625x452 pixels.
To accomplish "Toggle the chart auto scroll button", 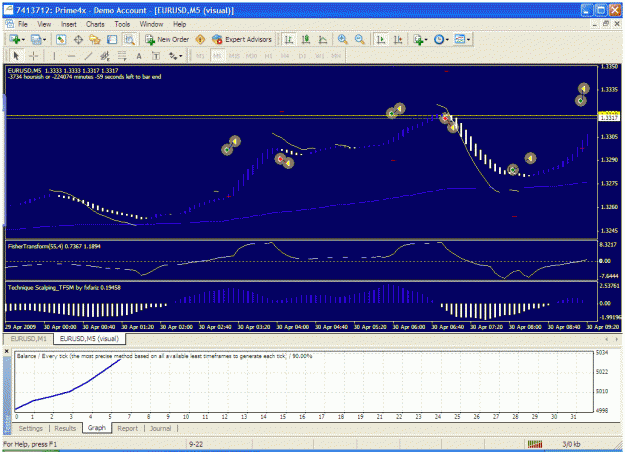I will coord(381,39).
